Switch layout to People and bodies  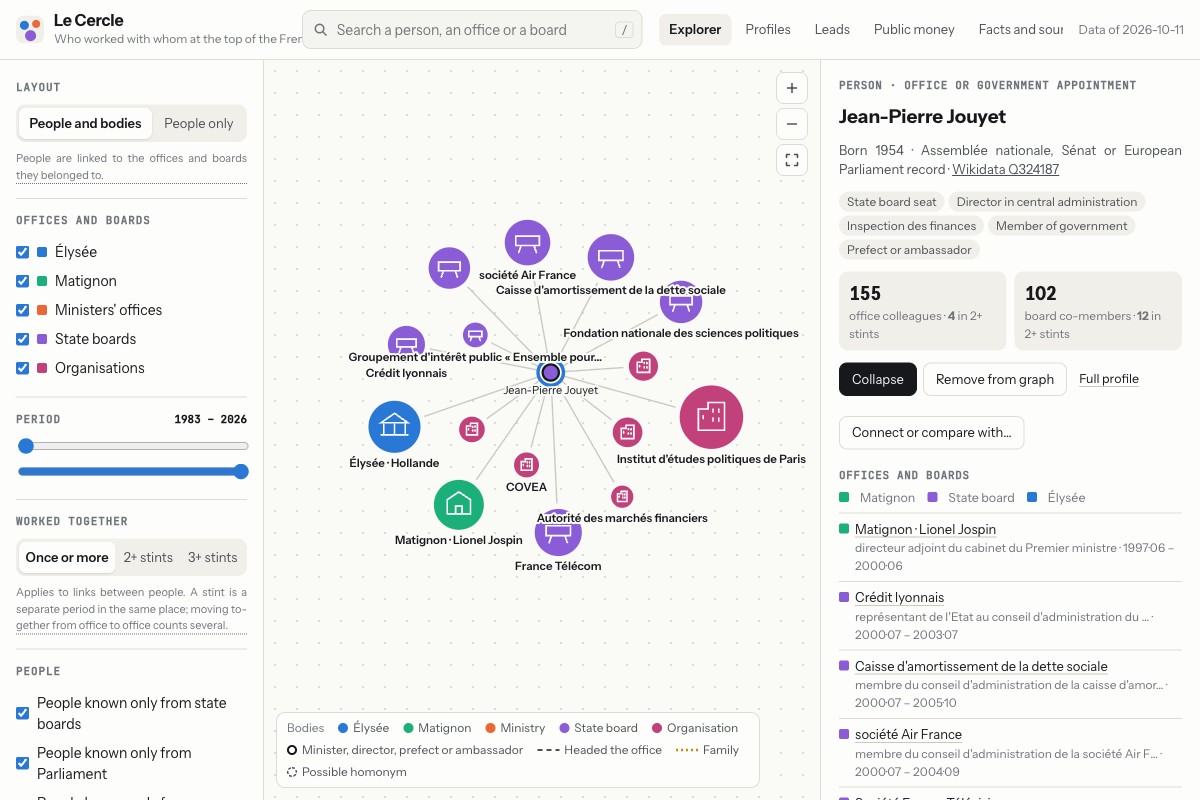85,123
